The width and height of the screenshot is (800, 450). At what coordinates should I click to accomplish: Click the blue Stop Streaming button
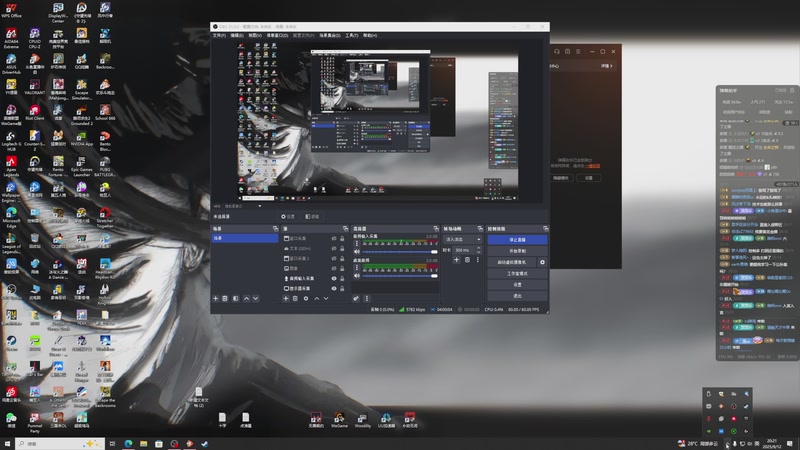517,239
